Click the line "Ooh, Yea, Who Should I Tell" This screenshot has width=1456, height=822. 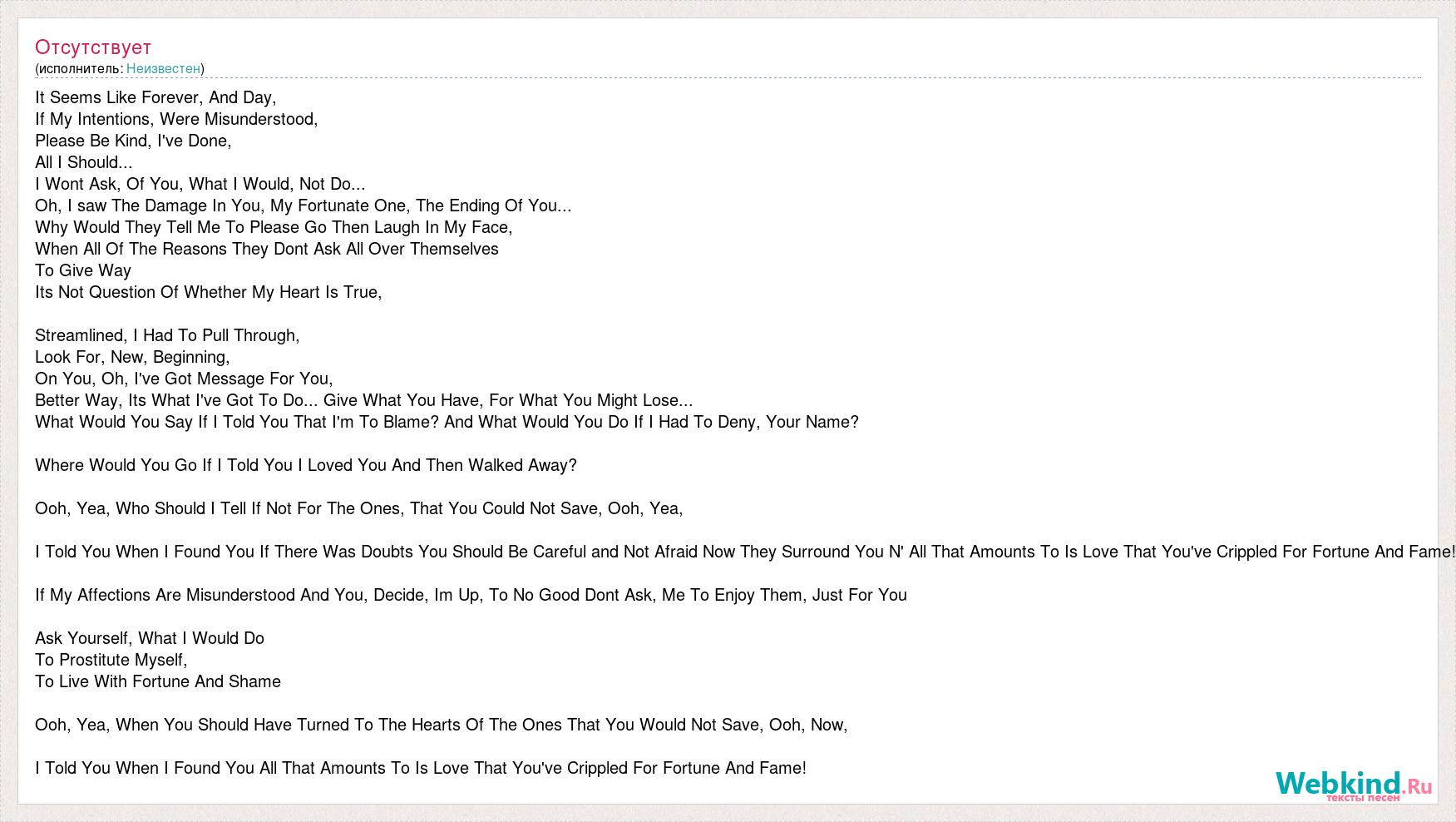pos(359,508)
